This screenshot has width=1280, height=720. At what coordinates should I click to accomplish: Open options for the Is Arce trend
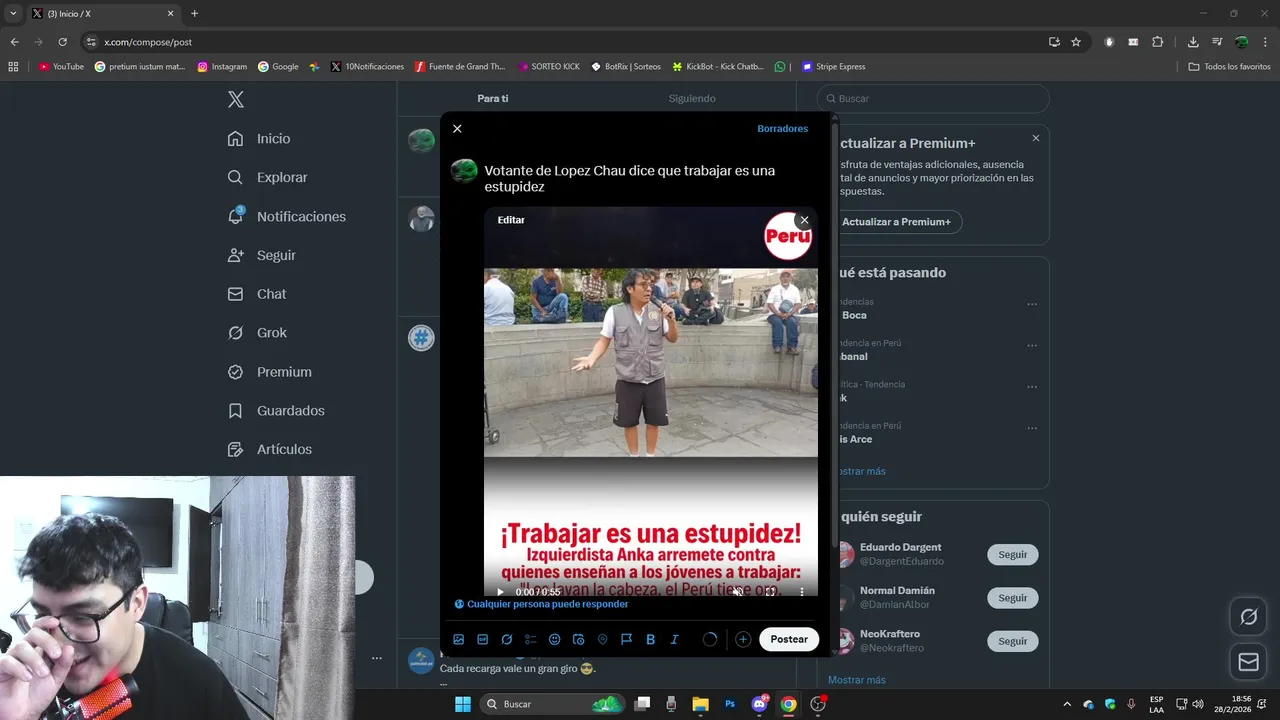(x=1032, y=428)
